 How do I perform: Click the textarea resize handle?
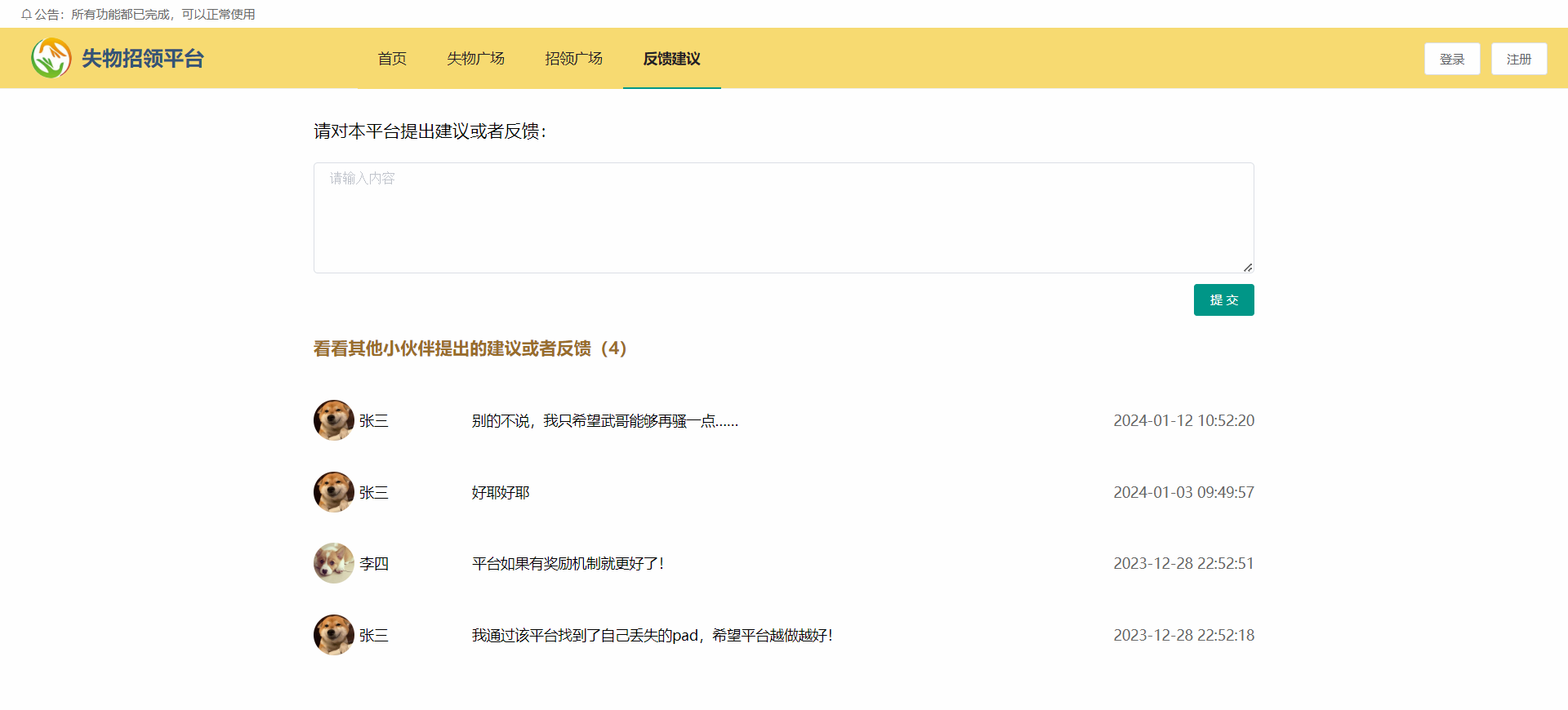coord(1248,267)
